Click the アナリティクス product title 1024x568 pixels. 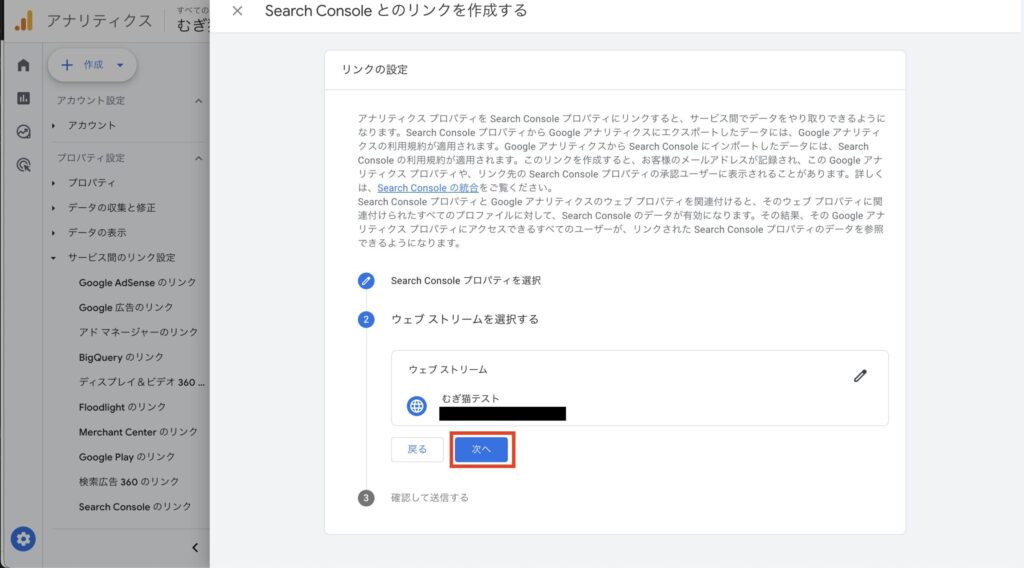[x=99, y=21]
